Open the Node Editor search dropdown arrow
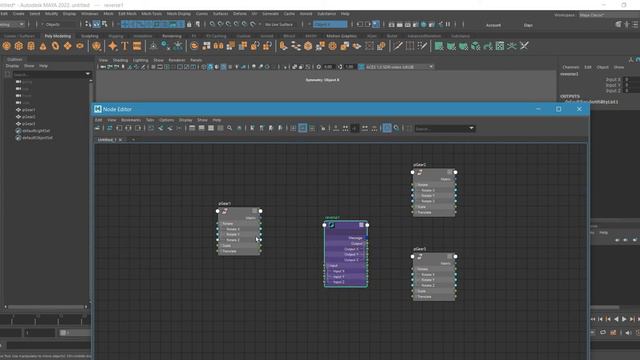 tap(471, 129)
